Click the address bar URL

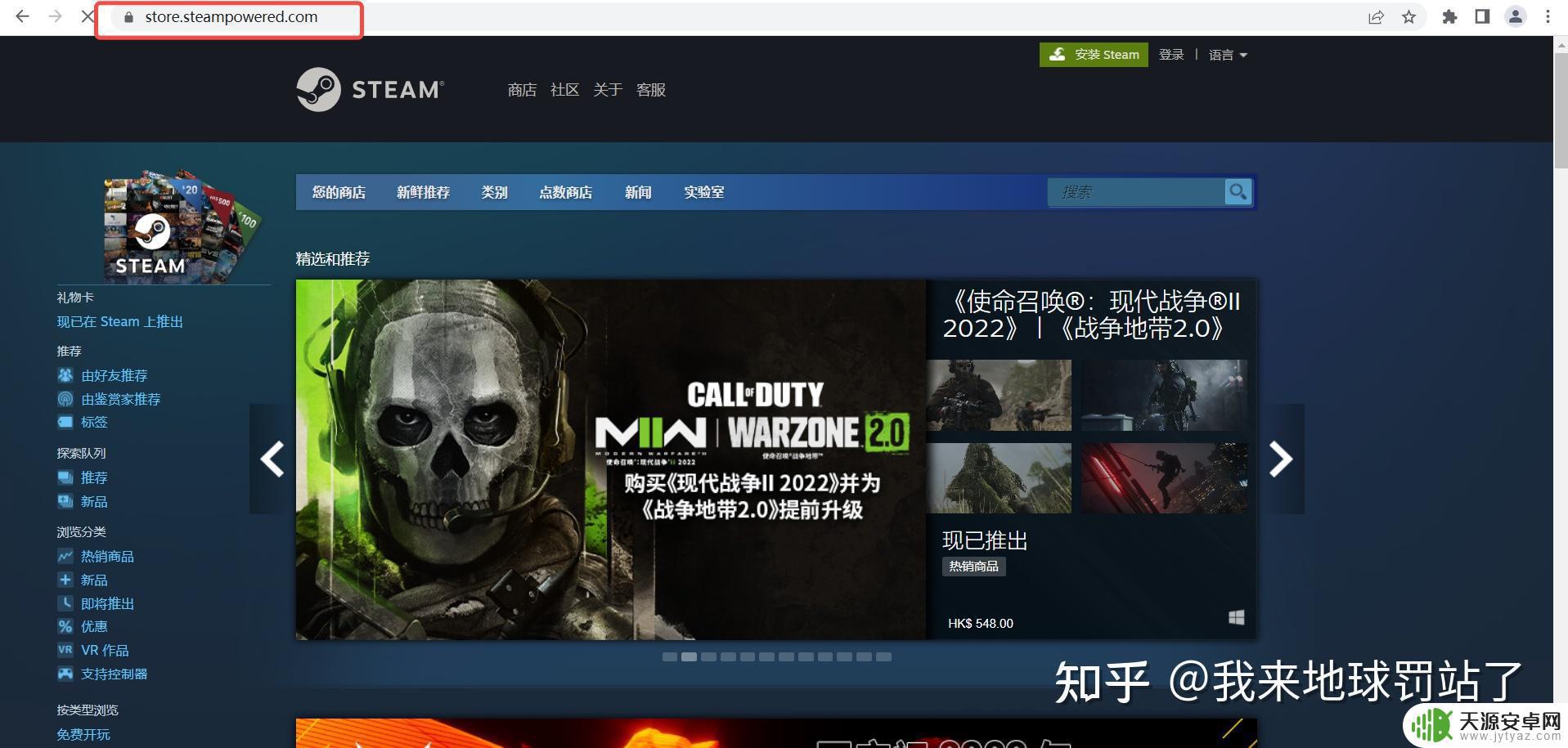point(231,17)
